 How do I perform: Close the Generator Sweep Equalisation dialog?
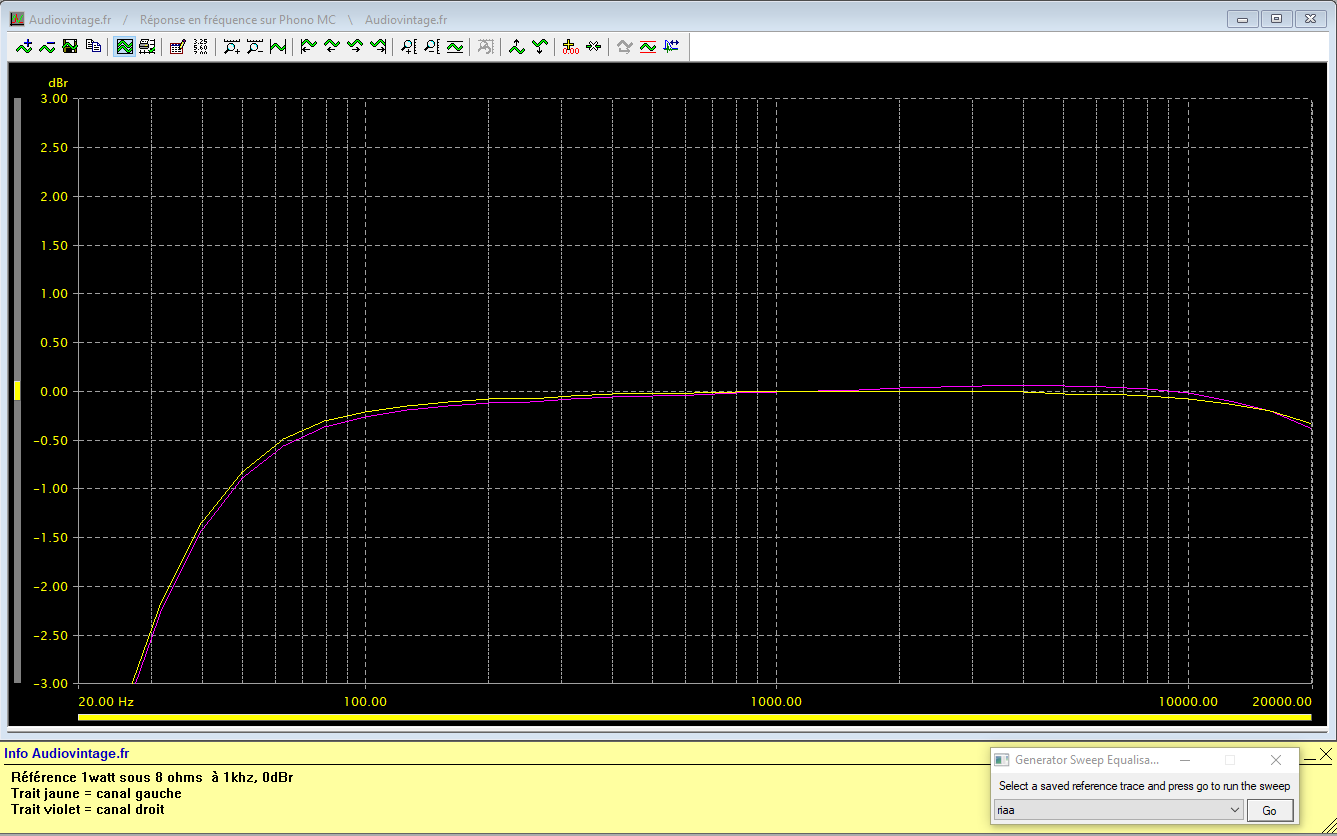[1275, 760]
